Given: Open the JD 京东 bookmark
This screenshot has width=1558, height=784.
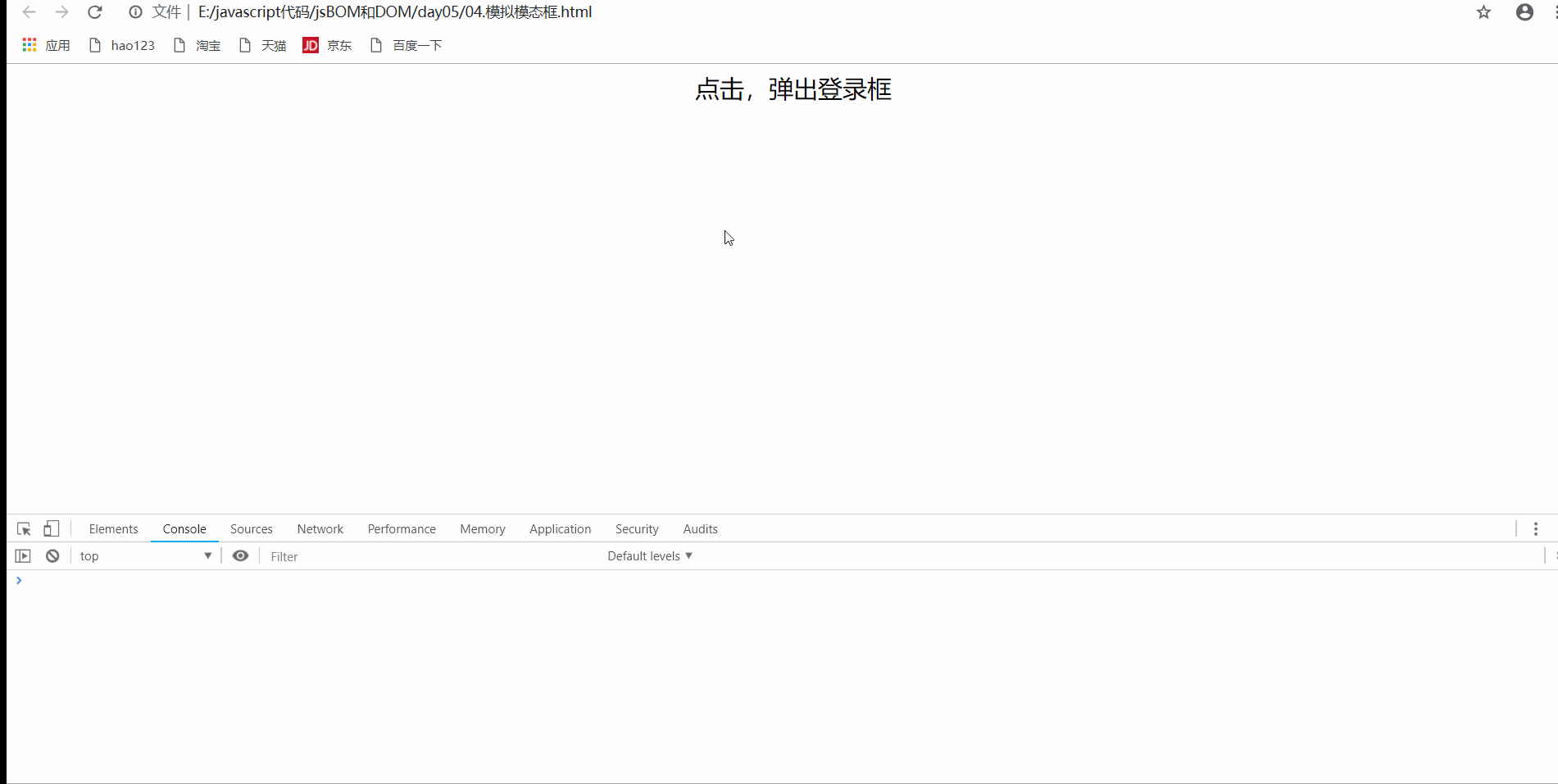Looking at the screenshot, I should coord(327,45).
